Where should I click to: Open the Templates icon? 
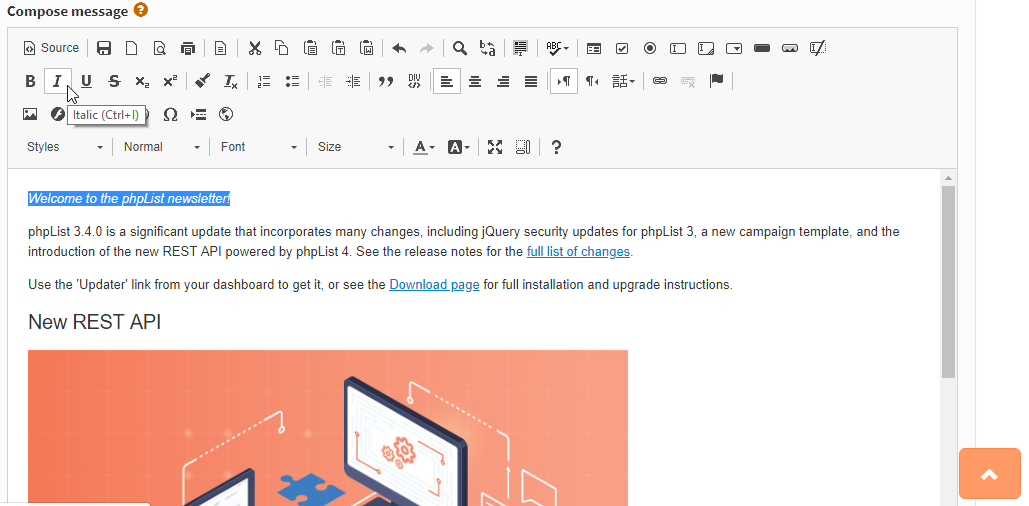[220, 48]
